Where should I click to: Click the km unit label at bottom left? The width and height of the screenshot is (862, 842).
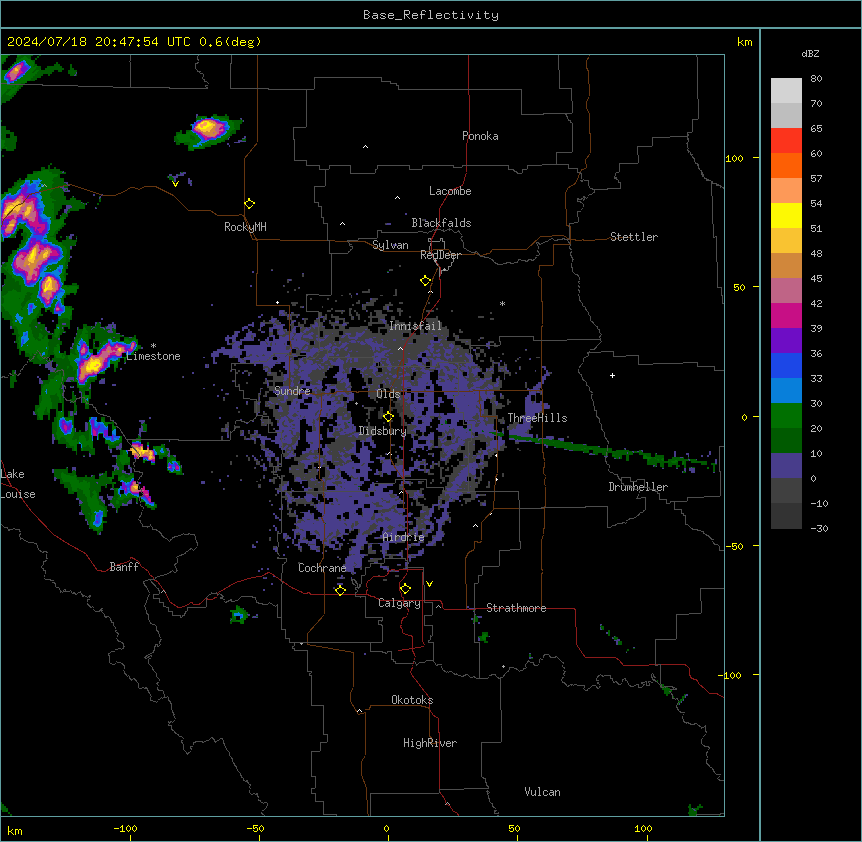15,830
